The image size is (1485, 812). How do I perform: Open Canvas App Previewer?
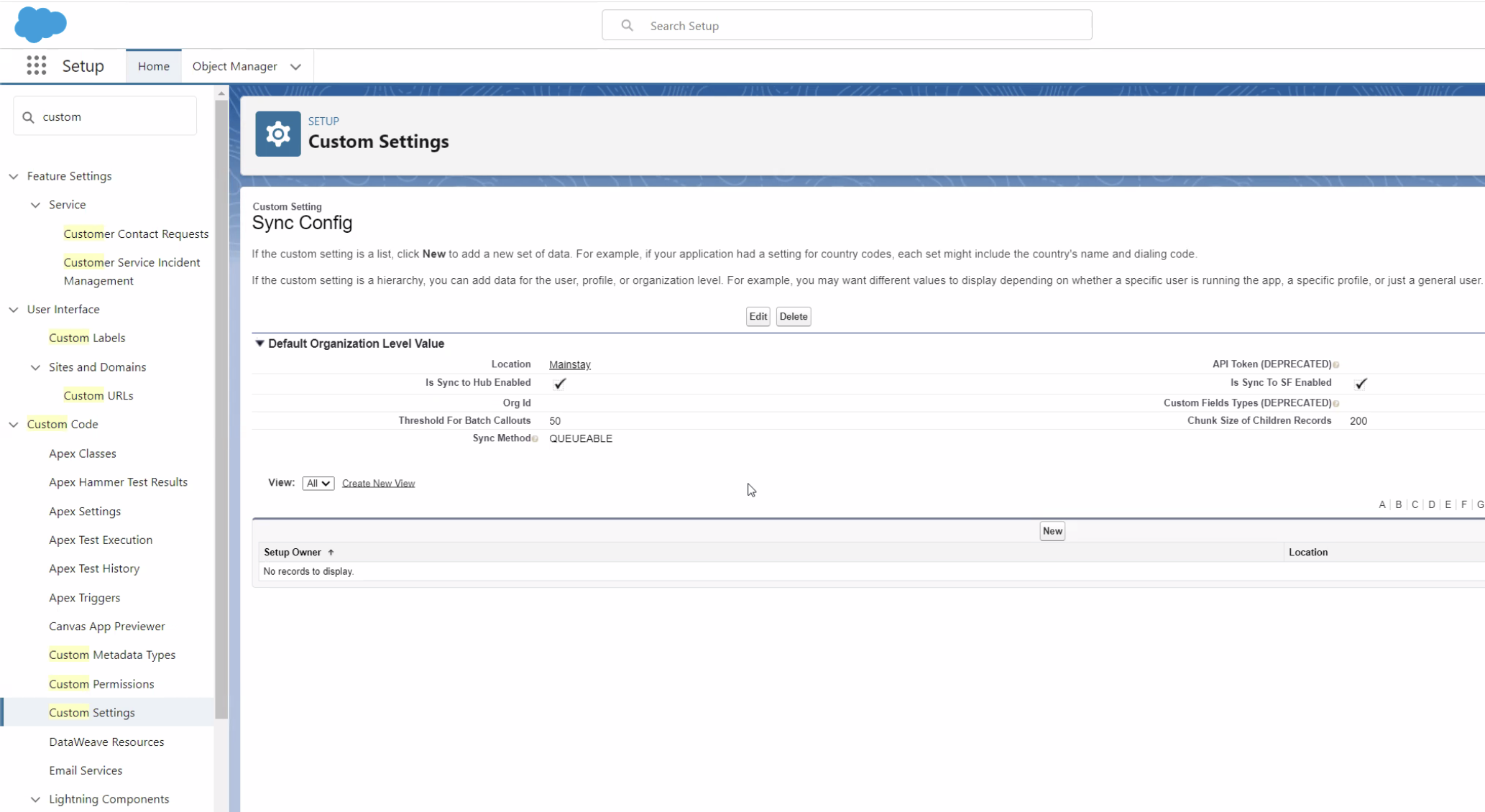click(x=106, y=627)
